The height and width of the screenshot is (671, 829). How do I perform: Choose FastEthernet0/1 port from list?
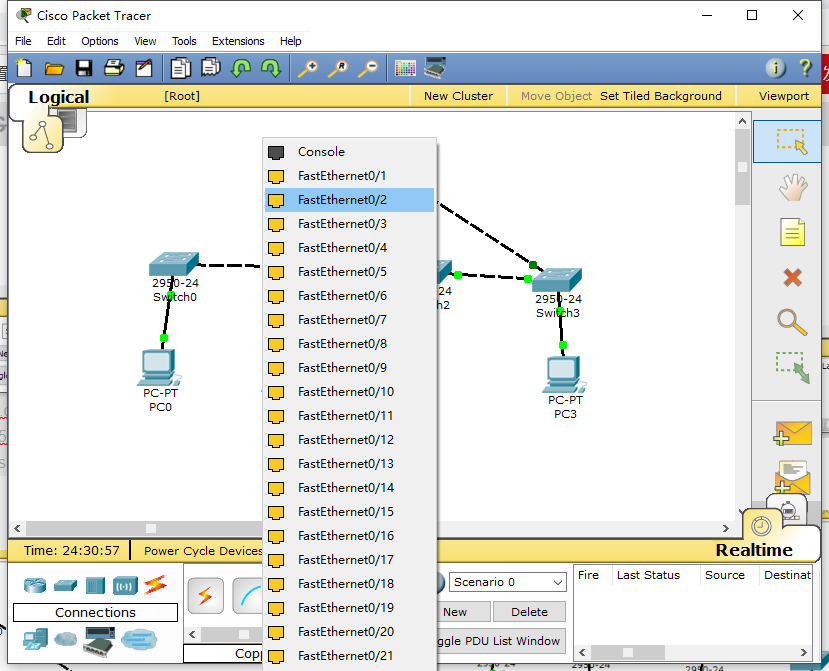point(349,176)
